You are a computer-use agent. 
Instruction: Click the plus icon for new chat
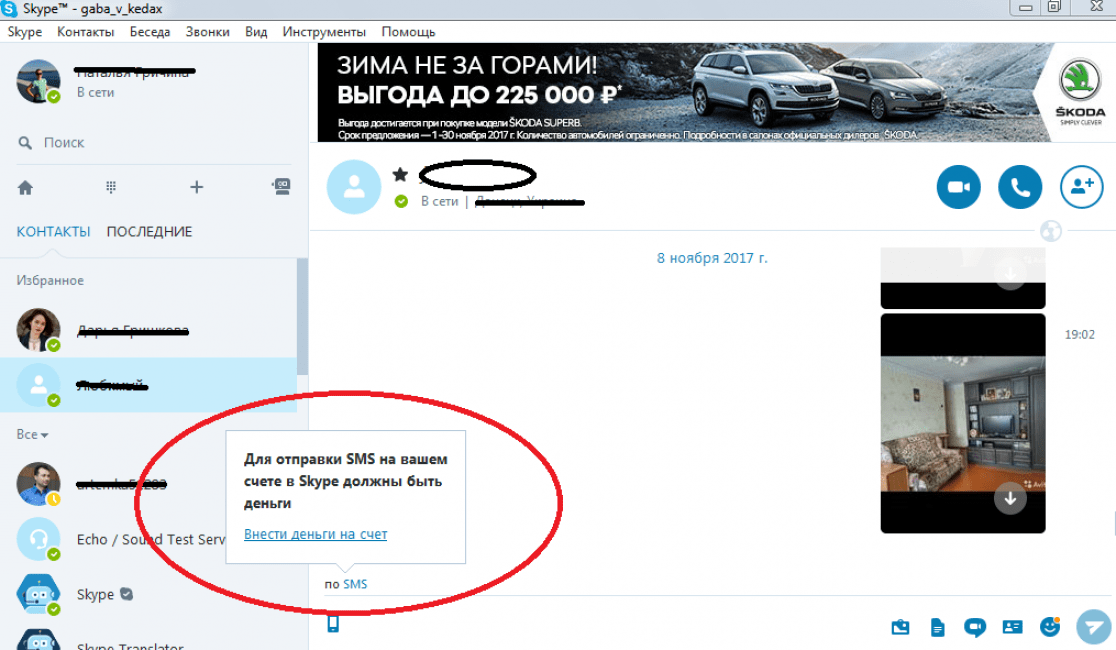click(196, 187)
